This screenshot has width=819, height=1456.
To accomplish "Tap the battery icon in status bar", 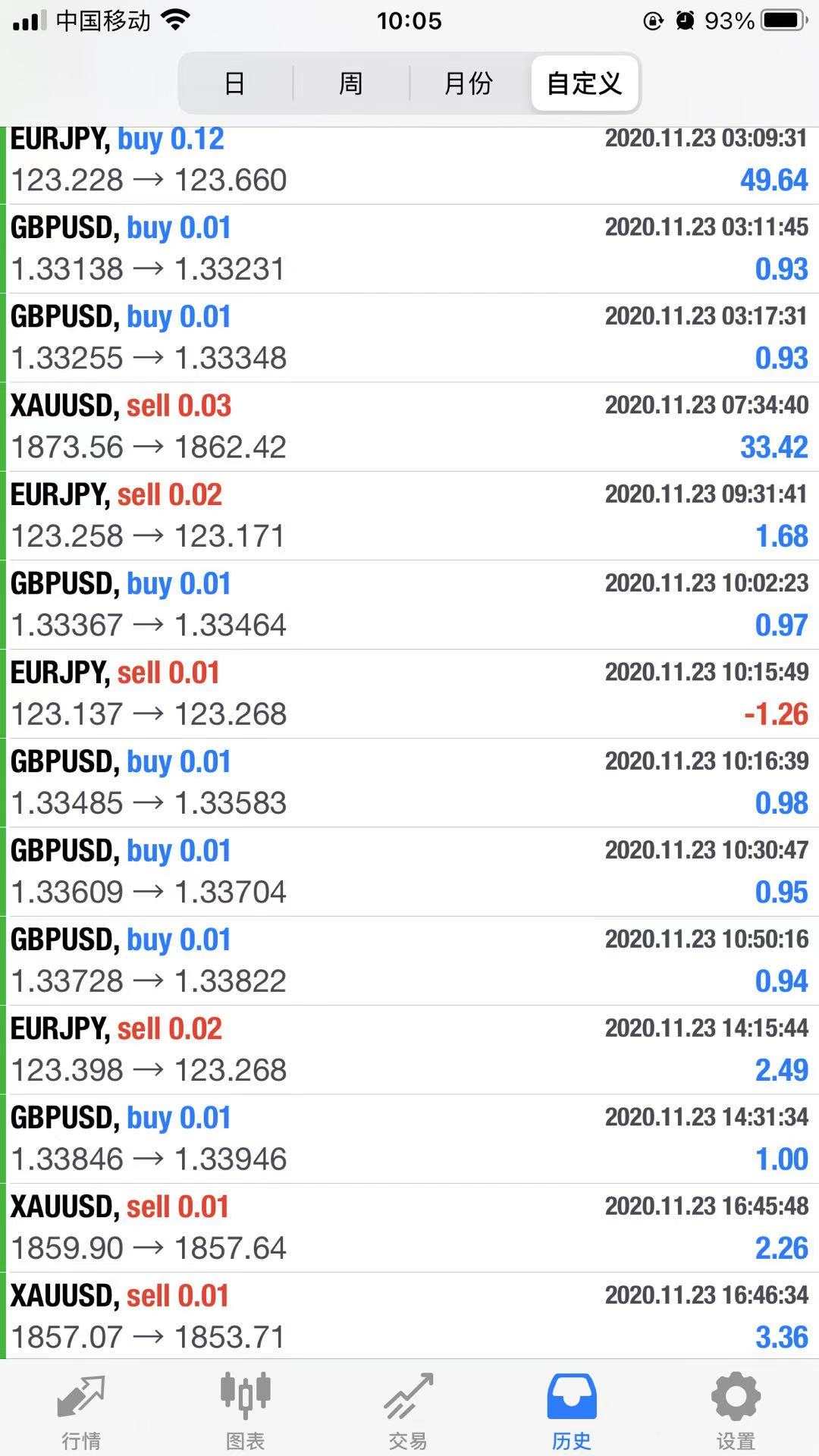I will 784,20.
